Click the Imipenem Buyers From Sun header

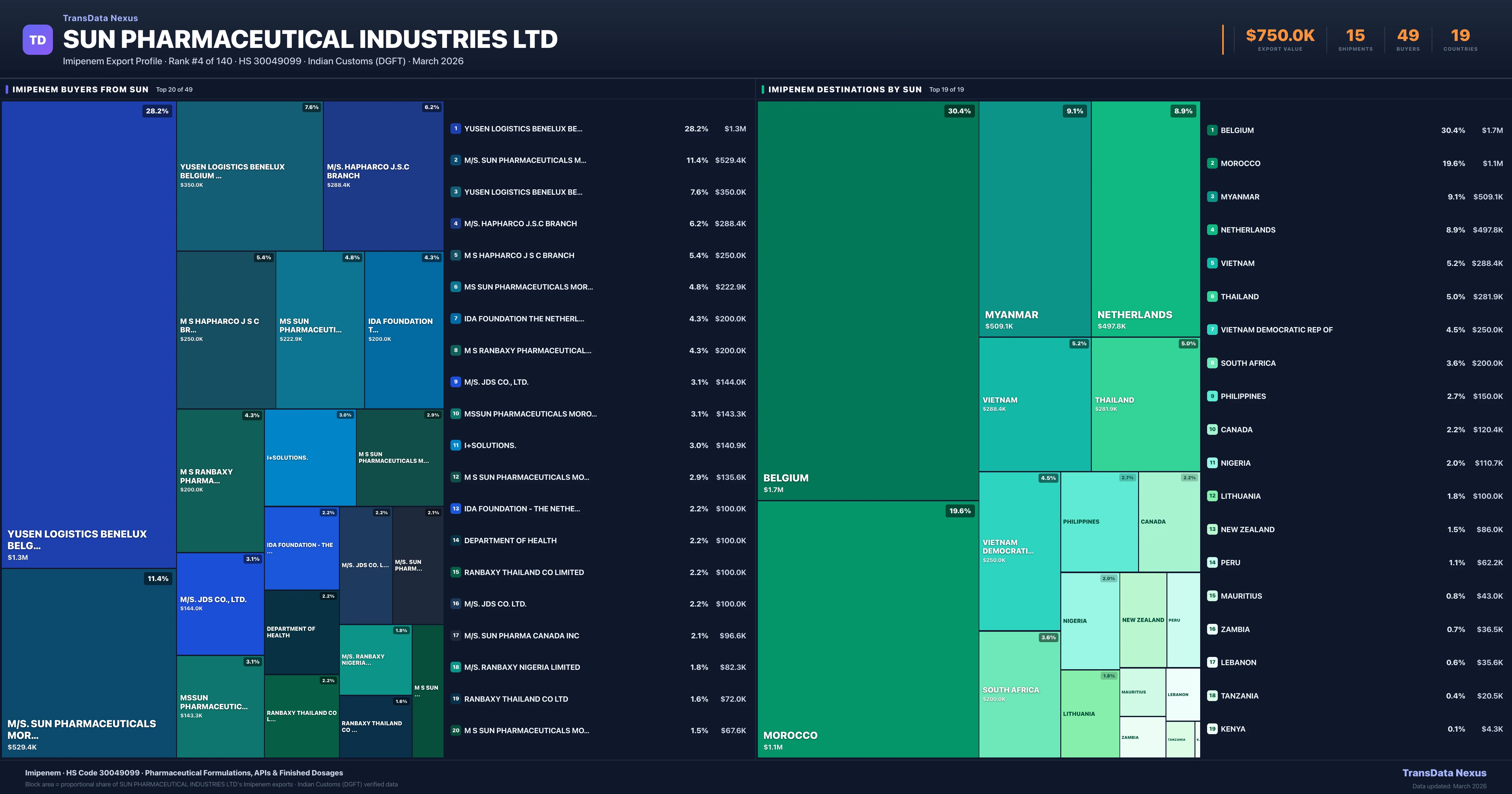coord(80,90)
